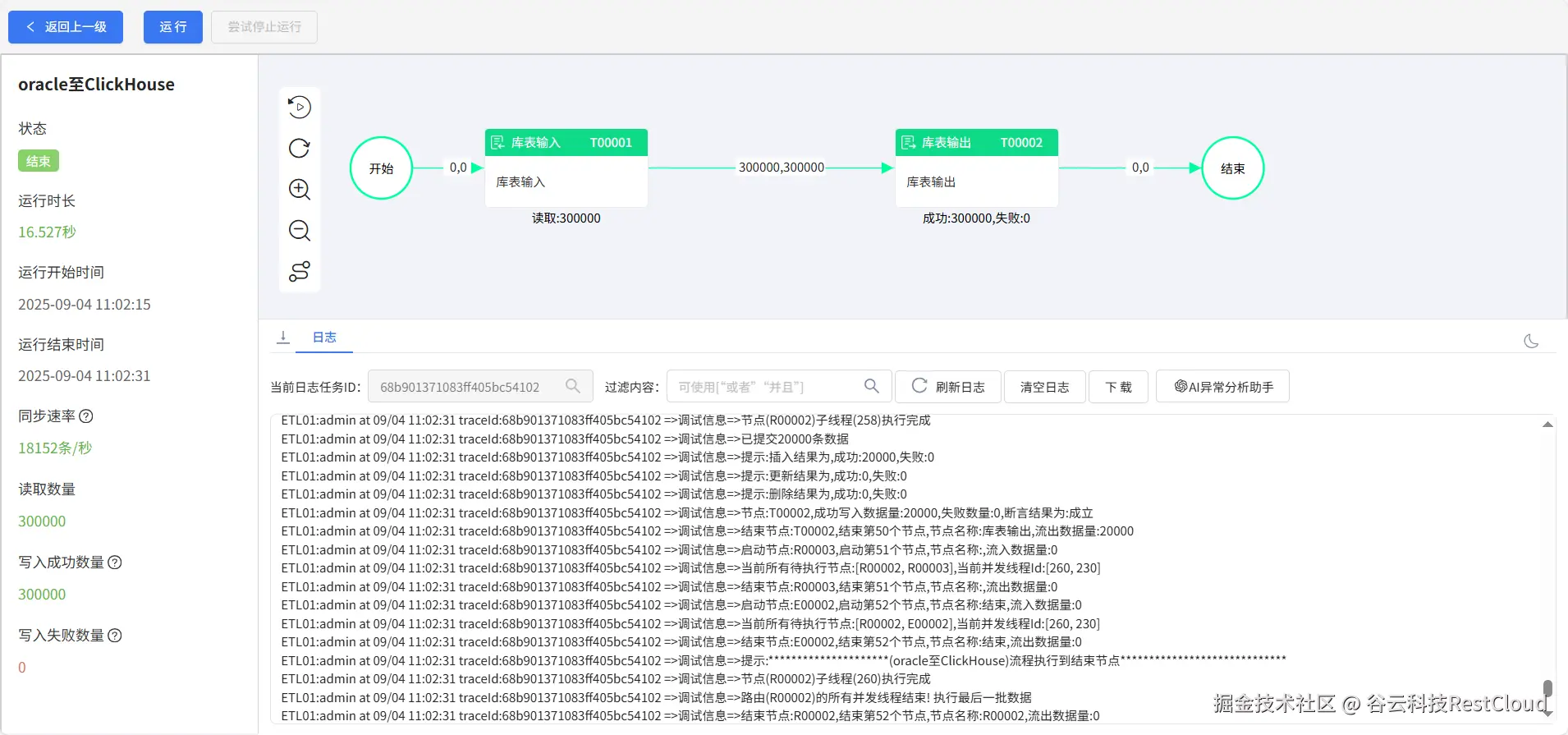Click the 运行 button
The height and width of the screenshot is (735, 1568).
tap(173, 27)
